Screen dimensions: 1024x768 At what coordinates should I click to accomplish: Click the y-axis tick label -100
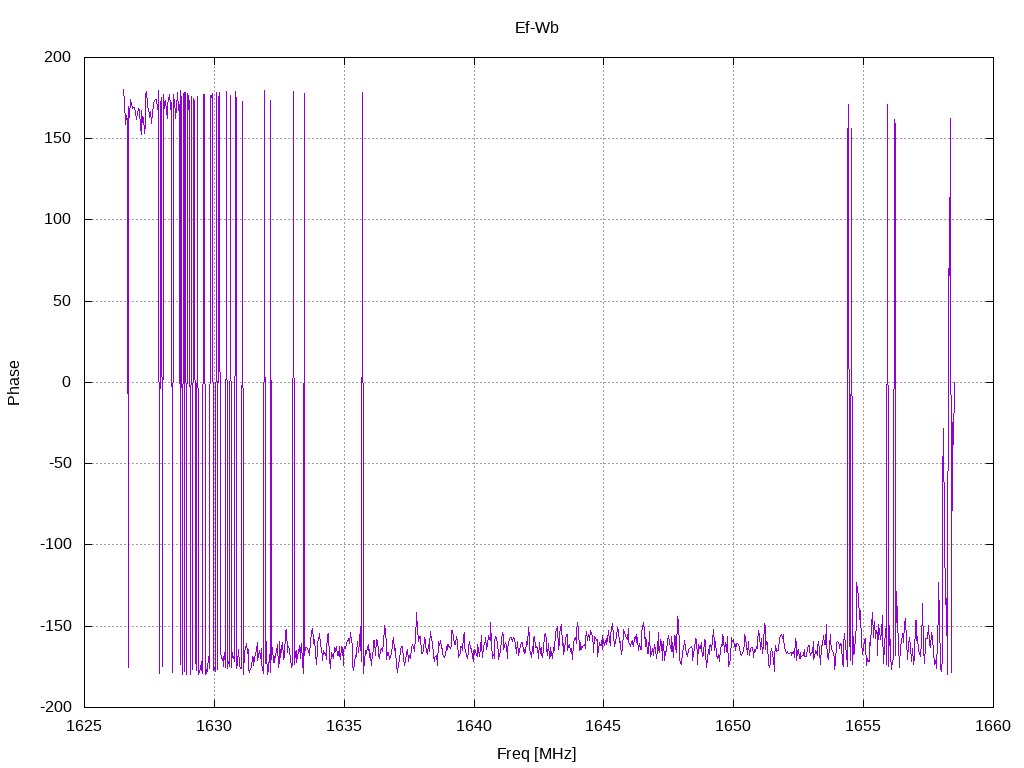pos(56,544)
